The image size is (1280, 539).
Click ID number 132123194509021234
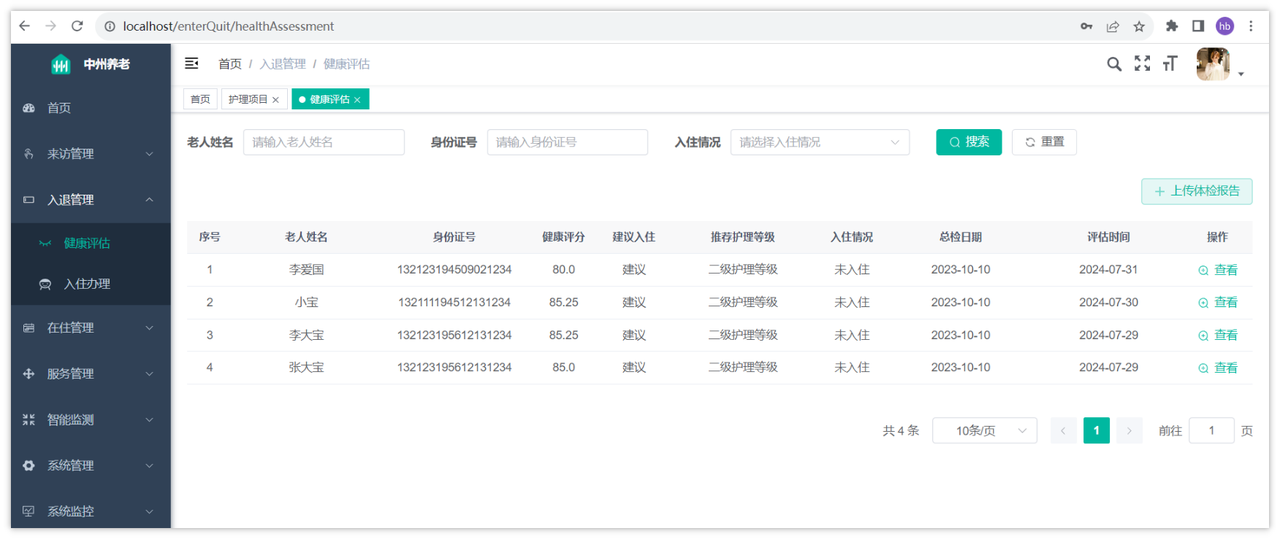pos(455,270)
